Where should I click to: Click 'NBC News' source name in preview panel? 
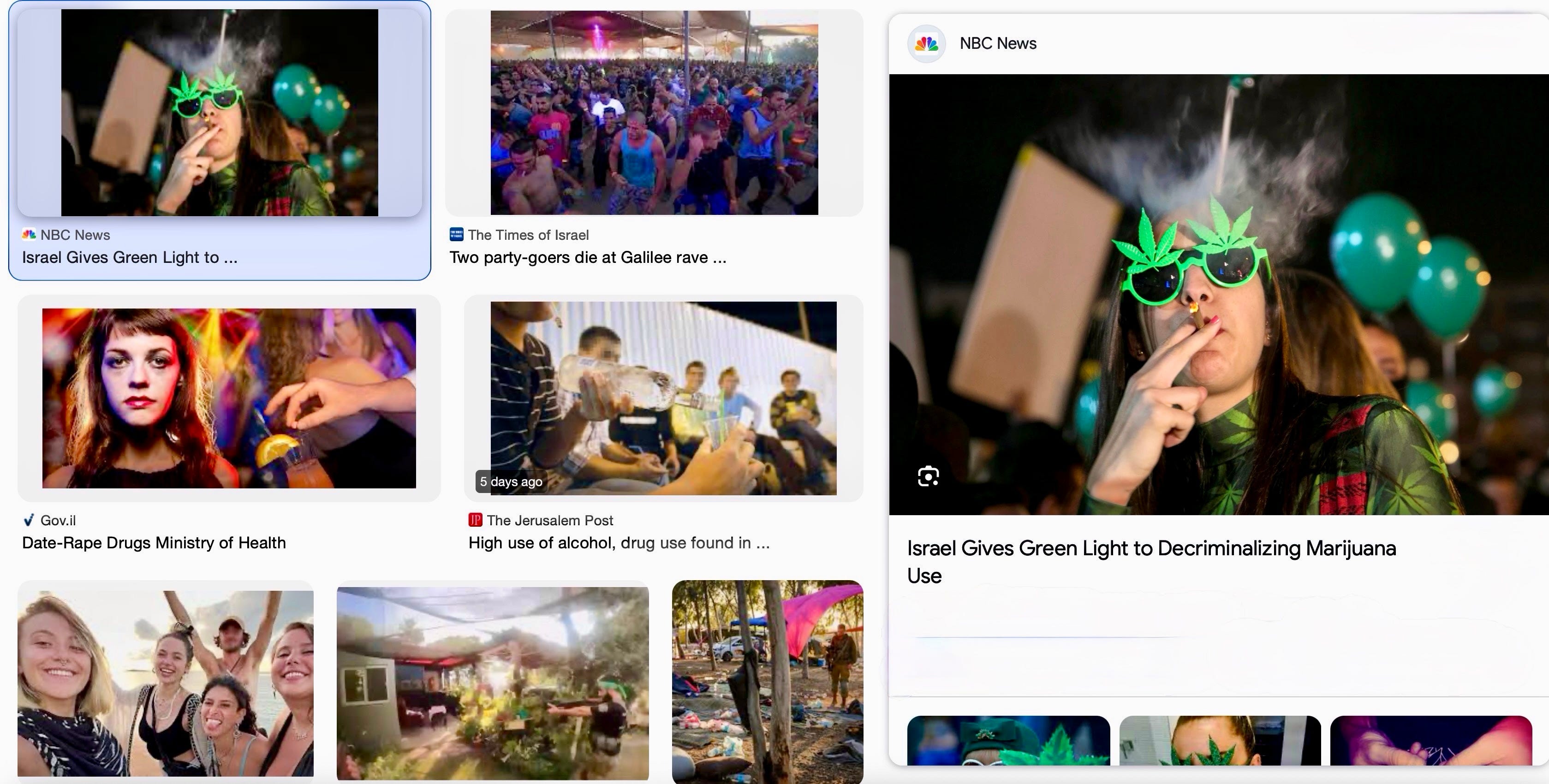pyautogui.click(x=998, y=43)
